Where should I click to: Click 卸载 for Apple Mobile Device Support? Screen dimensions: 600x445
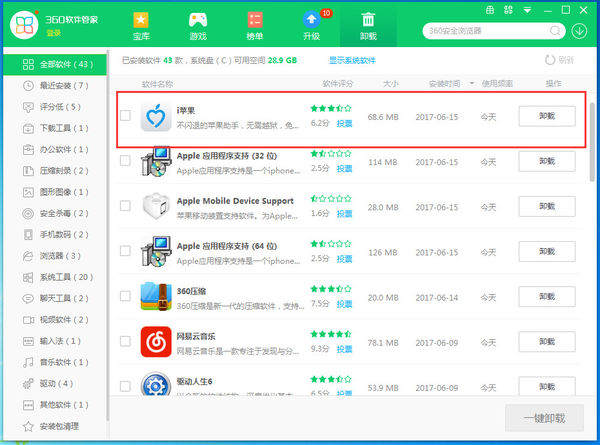pyautogui.click(x=547, y=206)
